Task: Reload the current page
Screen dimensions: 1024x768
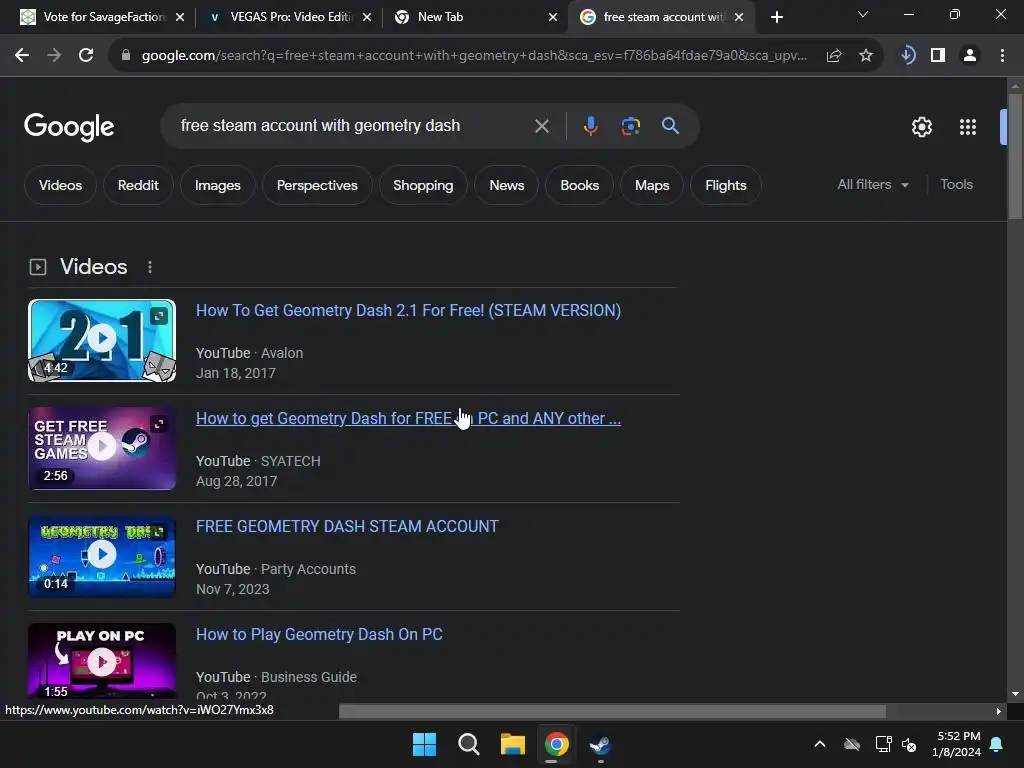Action: click(x=86, y=56)
